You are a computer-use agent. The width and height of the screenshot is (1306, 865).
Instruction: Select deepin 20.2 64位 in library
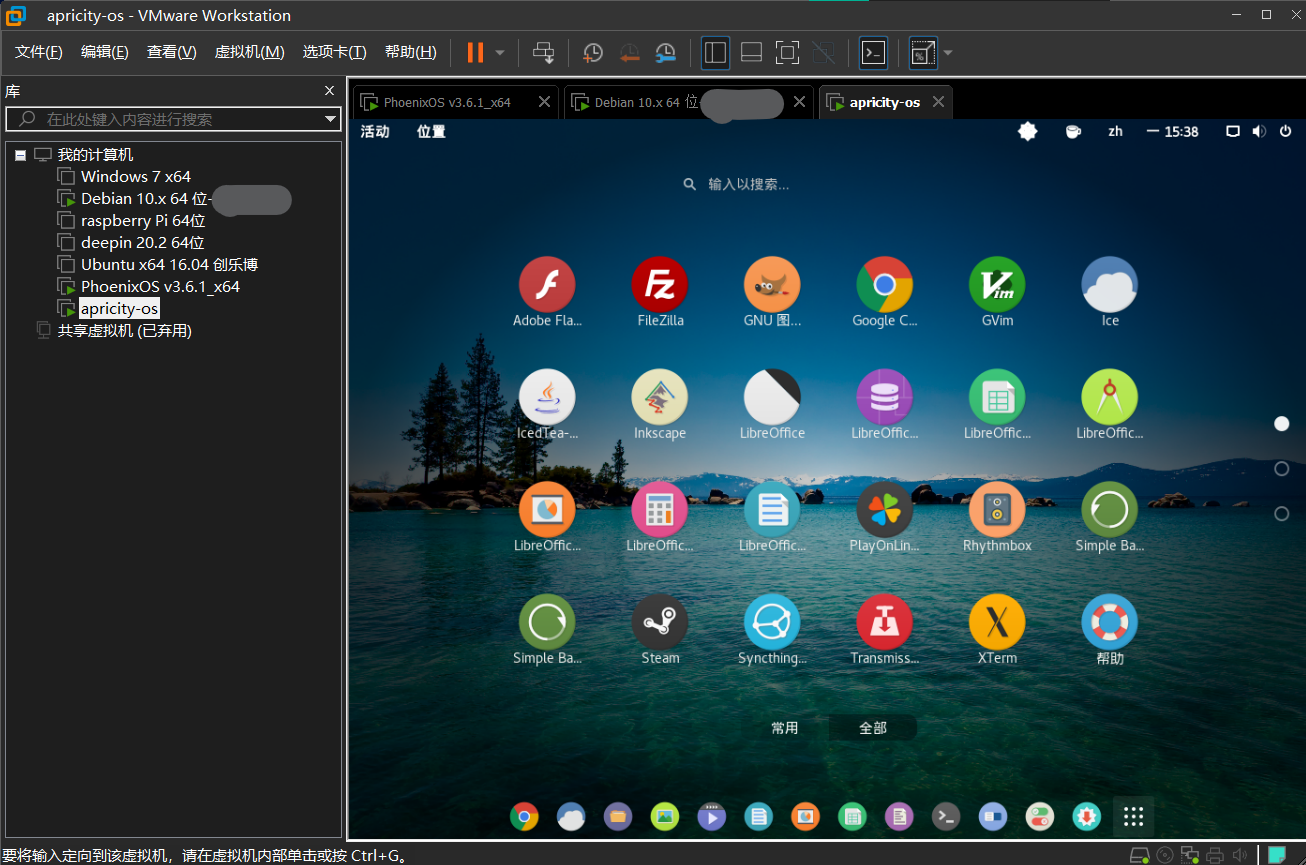(x=142, y=243)
